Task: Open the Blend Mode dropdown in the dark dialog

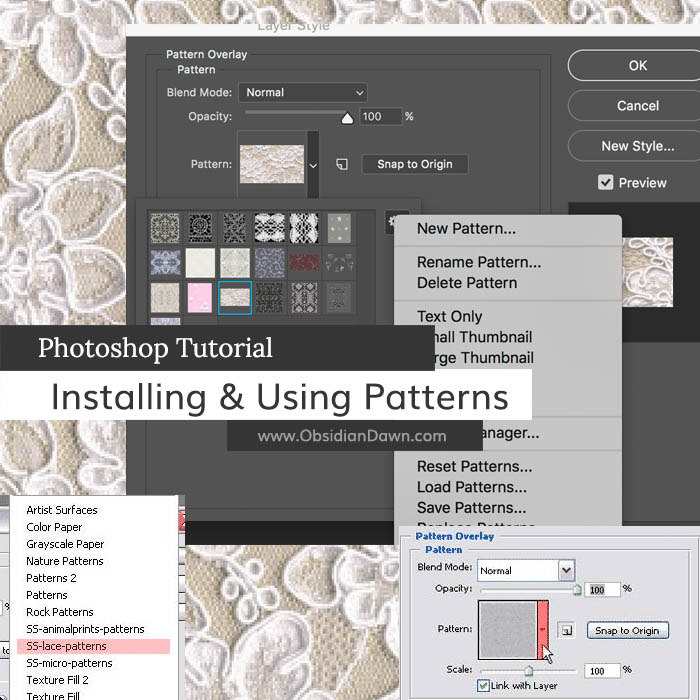Action: pyautogui.click(x=303, y=92)
